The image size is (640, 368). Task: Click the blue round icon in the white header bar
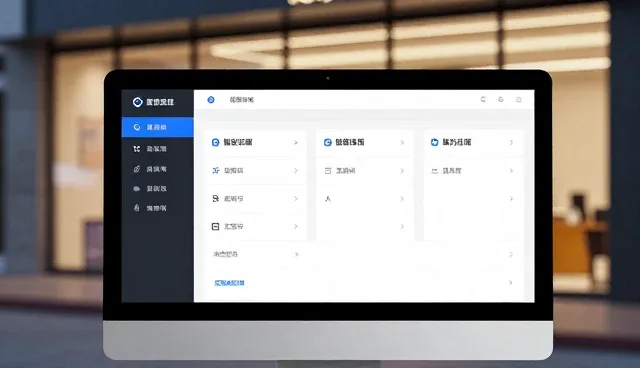point(211,100)
